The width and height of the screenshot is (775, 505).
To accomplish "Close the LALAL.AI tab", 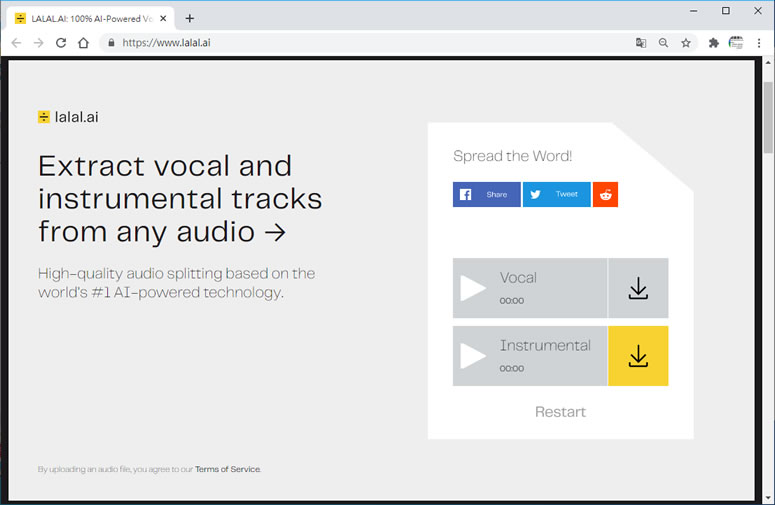I will click(x=163, y=18).
